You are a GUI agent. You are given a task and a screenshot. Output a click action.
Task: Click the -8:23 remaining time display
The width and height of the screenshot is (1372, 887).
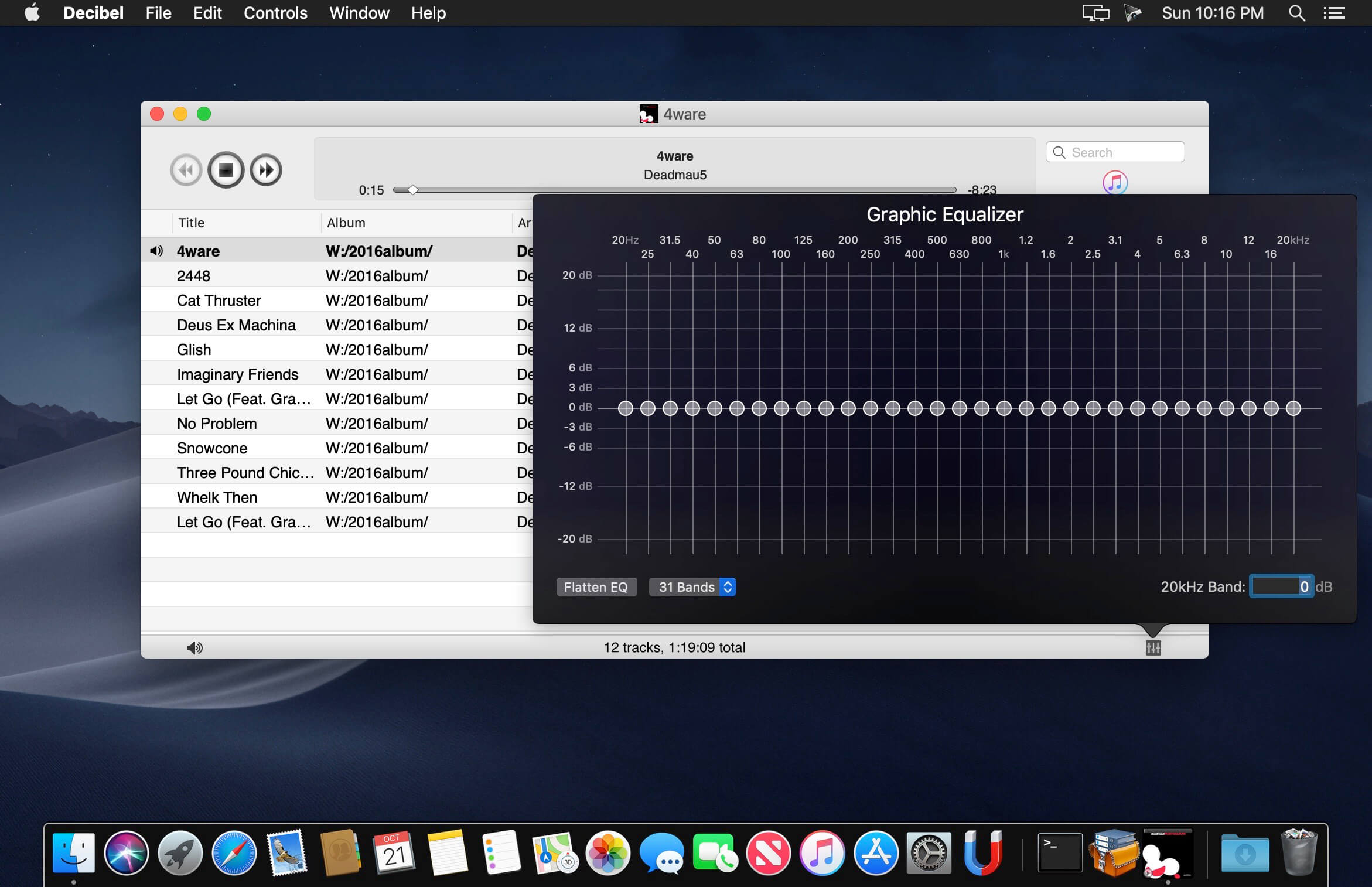(982, 189)
